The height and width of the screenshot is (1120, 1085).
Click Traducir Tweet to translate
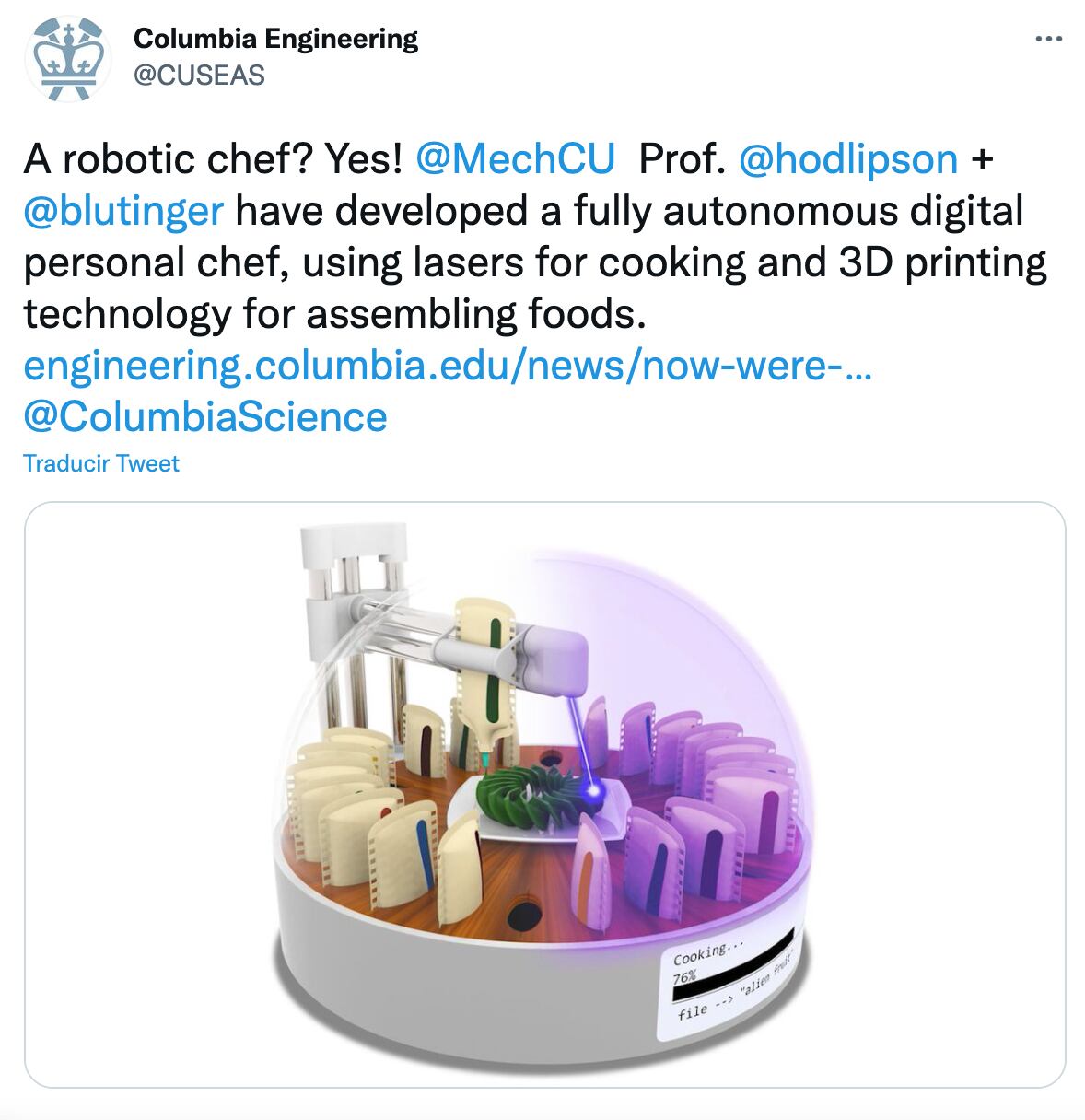101,463
